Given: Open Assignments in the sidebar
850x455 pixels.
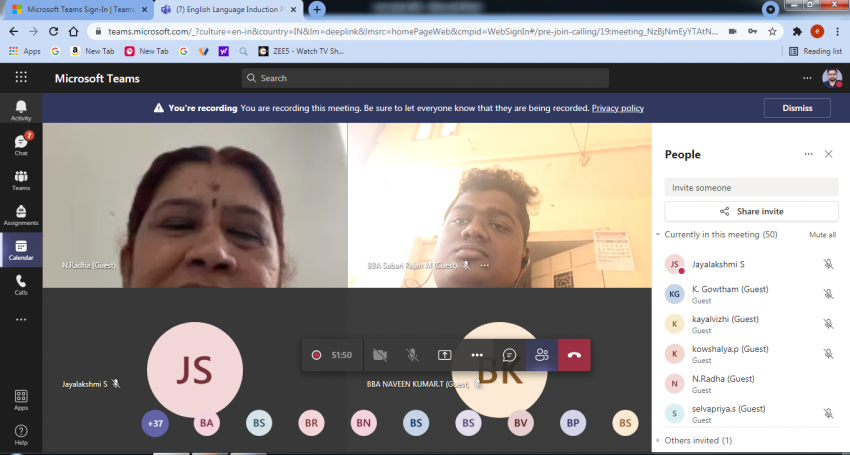Looking at the screenshot, I should click(x=21, y=215).
